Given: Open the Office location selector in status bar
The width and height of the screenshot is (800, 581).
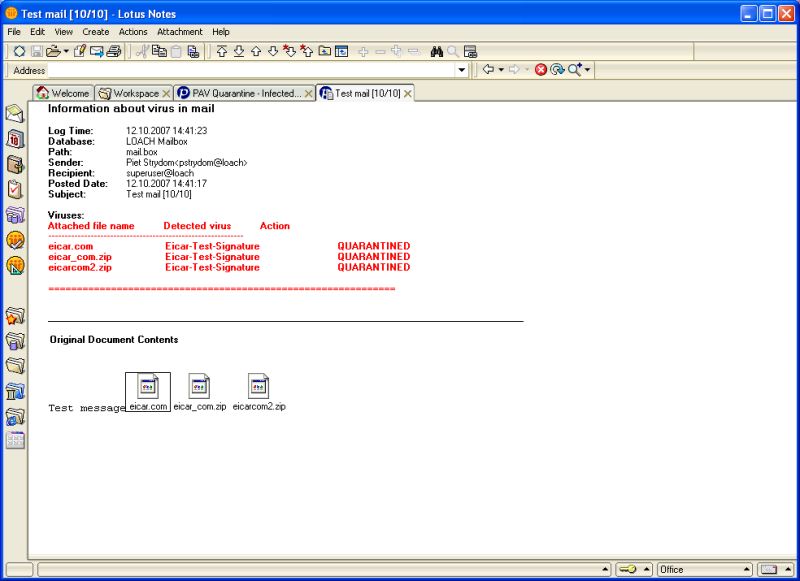Looking at the screenshot, I should point(705,569).
